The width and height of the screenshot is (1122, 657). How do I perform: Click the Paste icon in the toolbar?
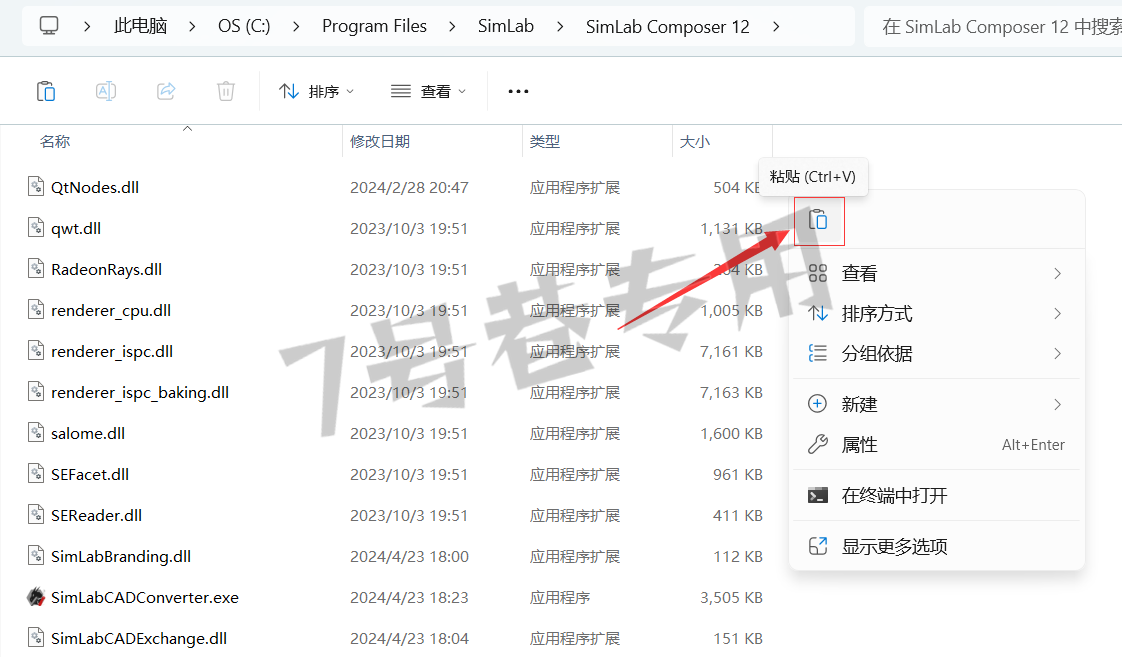pyautogui.click(x=46, y=92)
